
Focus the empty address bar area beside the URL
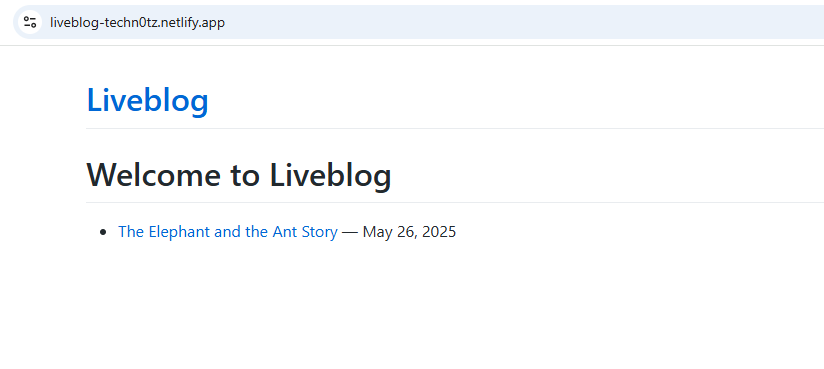point(526,22)
